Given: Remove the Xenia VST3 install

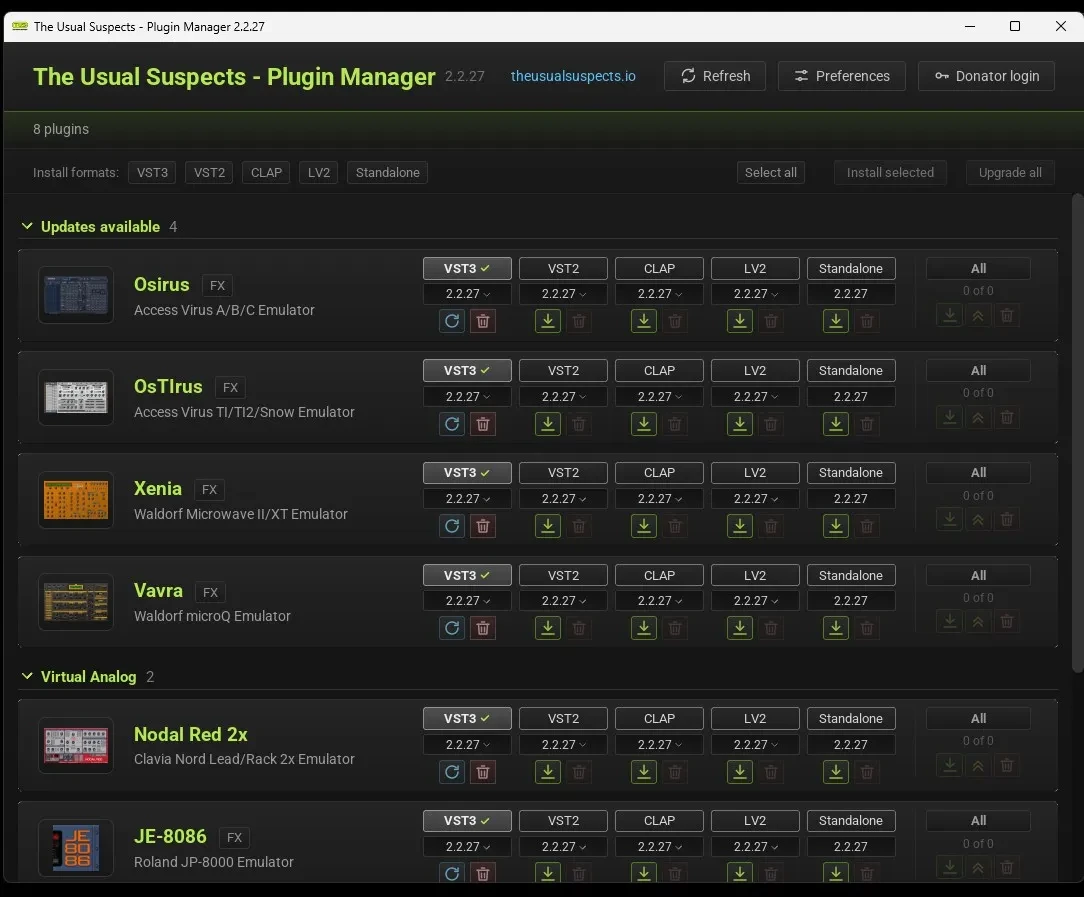Looking at the screenshot, I should (483, 526).
